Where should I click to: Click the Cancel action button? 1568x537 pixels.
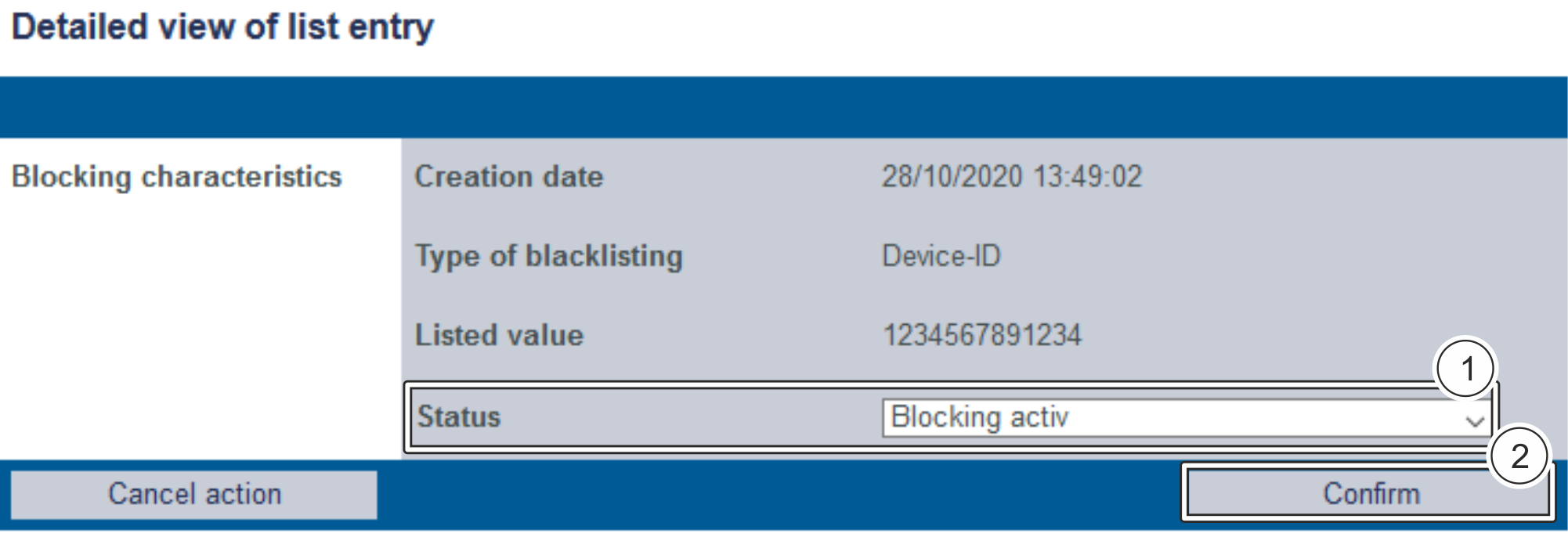click(x=193, y=495)
